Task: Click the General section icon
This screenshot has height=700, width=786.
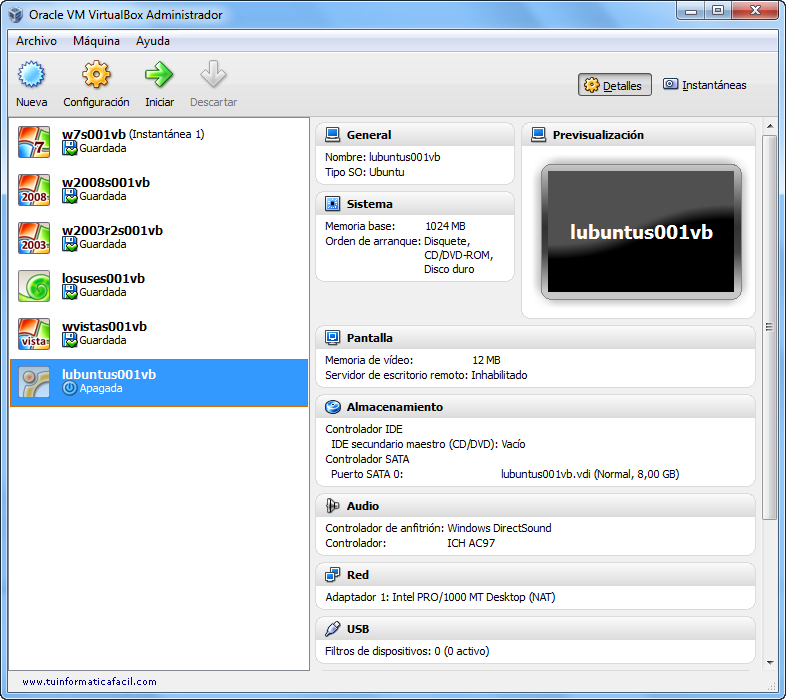Action: [332, 135]
